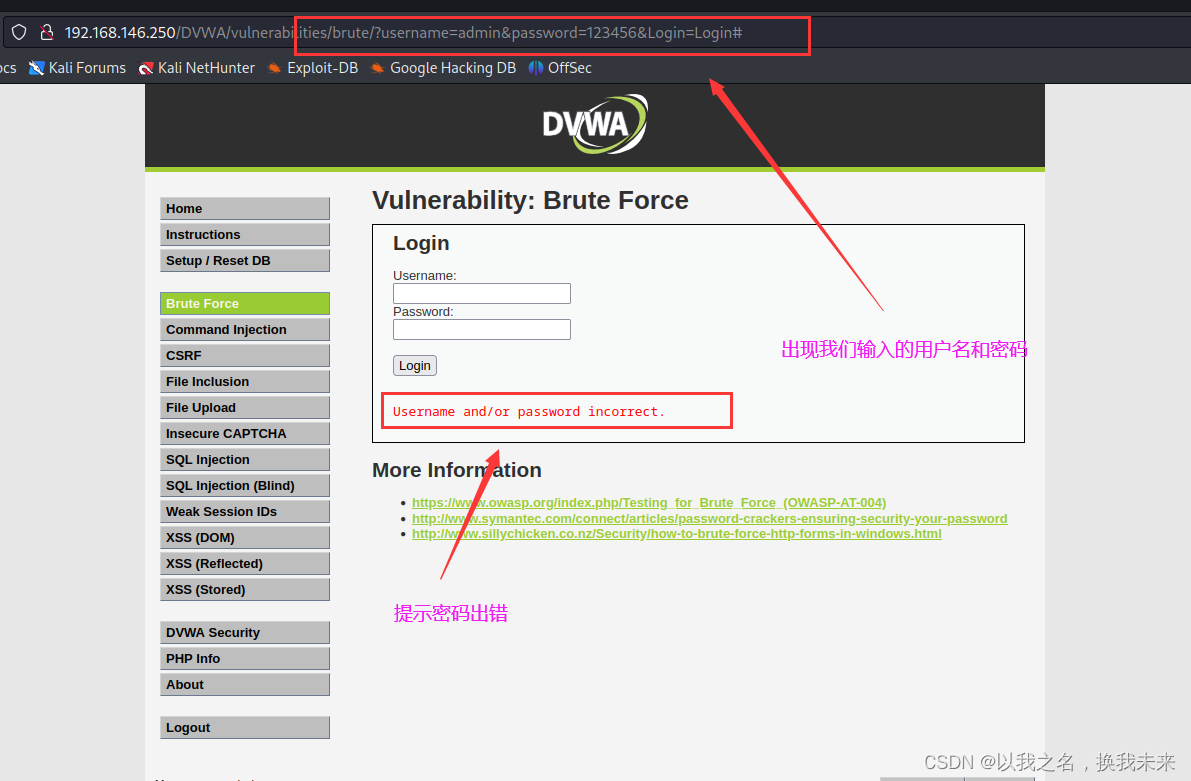
Task: Open the OWASP Testing for Brute Force link
Action: 649,502
